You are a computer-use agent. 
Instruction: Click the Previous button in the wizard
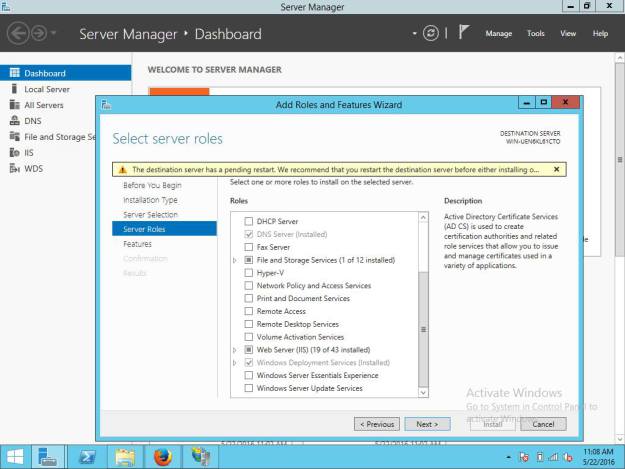377,424
